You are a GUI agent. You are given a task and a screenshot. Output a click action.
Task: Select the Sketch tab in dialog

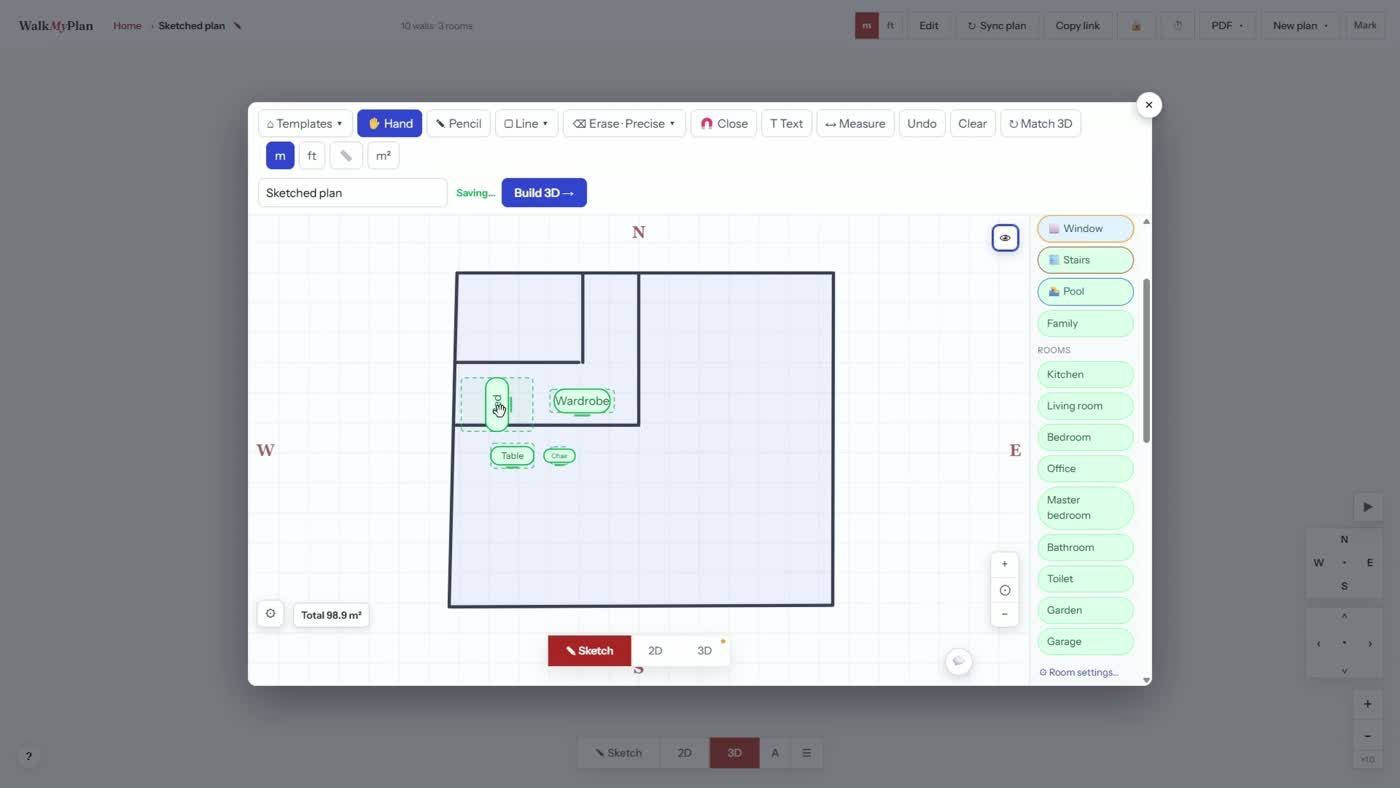pos(589,651)
